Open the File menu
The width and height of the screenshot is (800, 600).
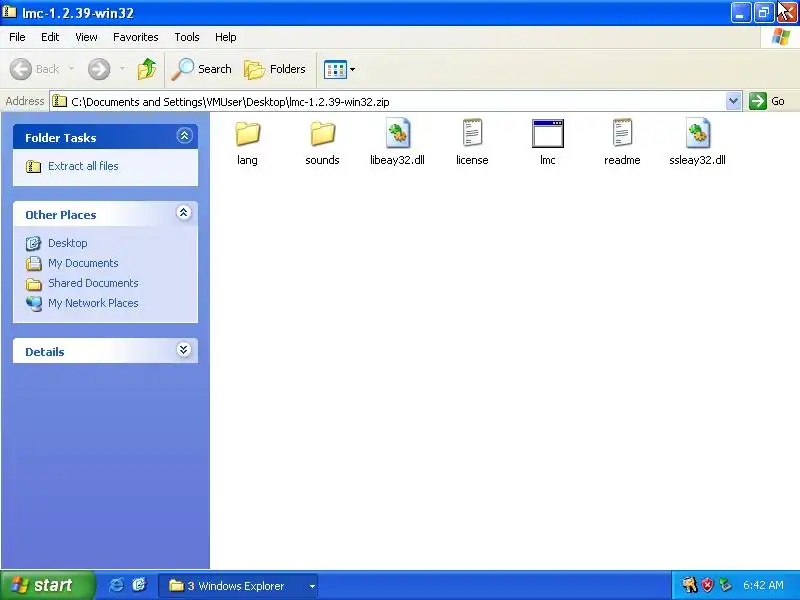click(x=17, y=37)
